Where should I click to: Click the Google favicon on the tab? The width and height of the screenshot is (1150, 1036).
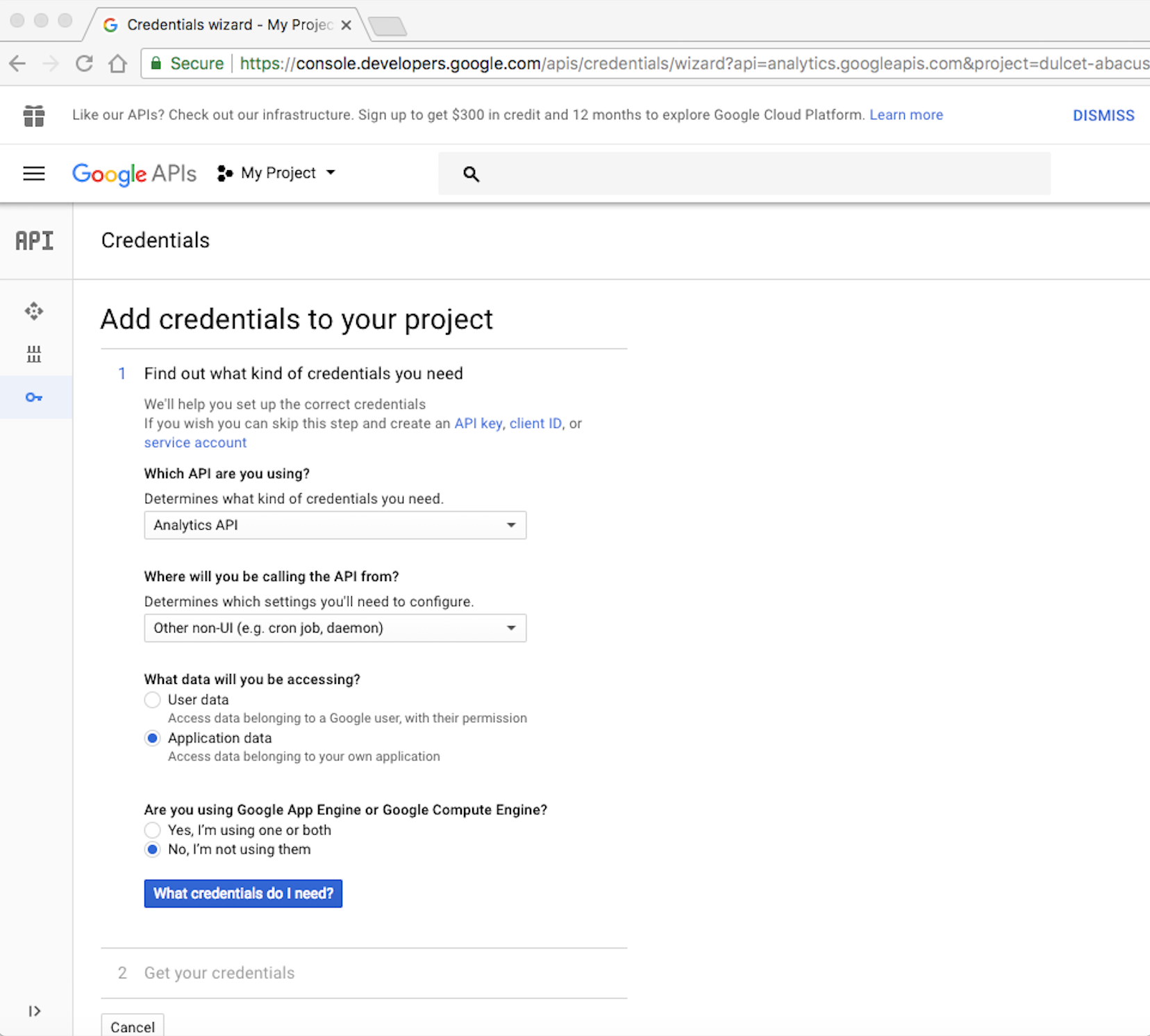[110, 25]
